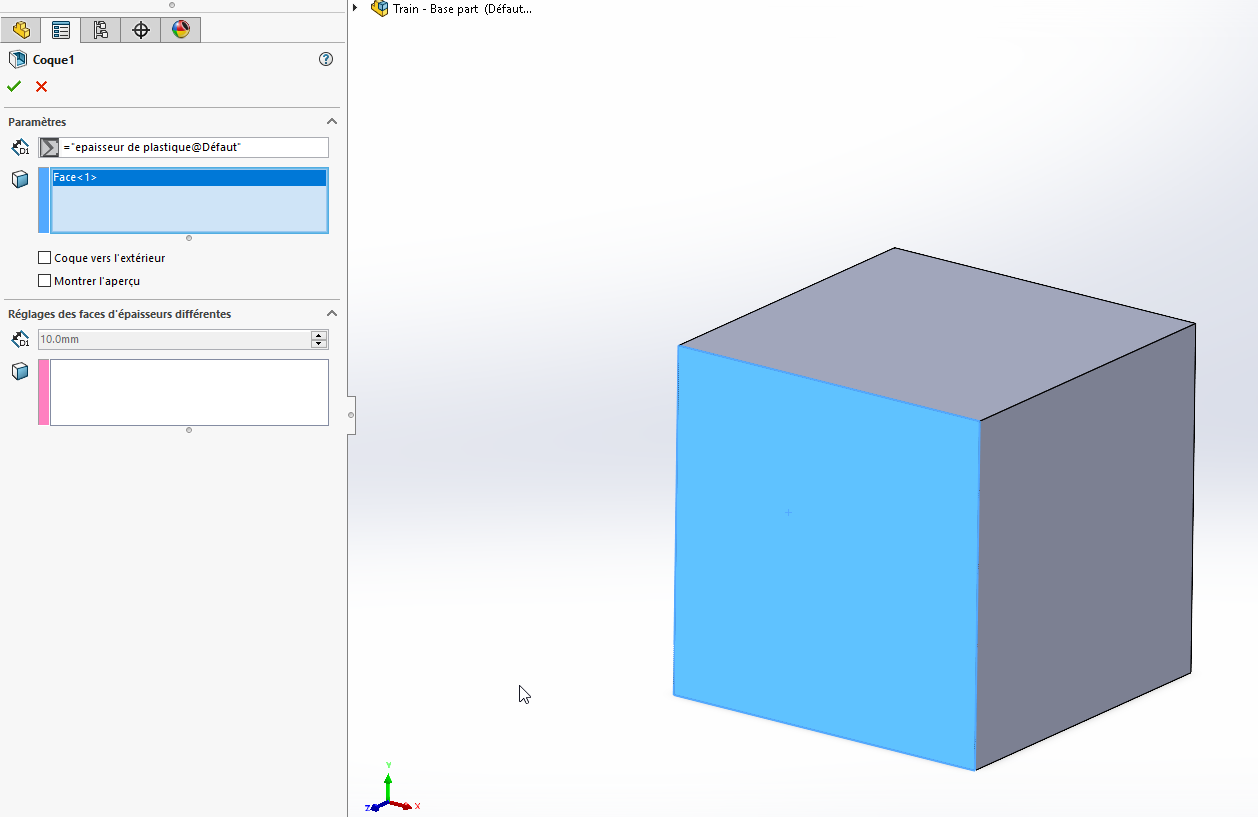Open the DisplayManager color ball tab

181,30
